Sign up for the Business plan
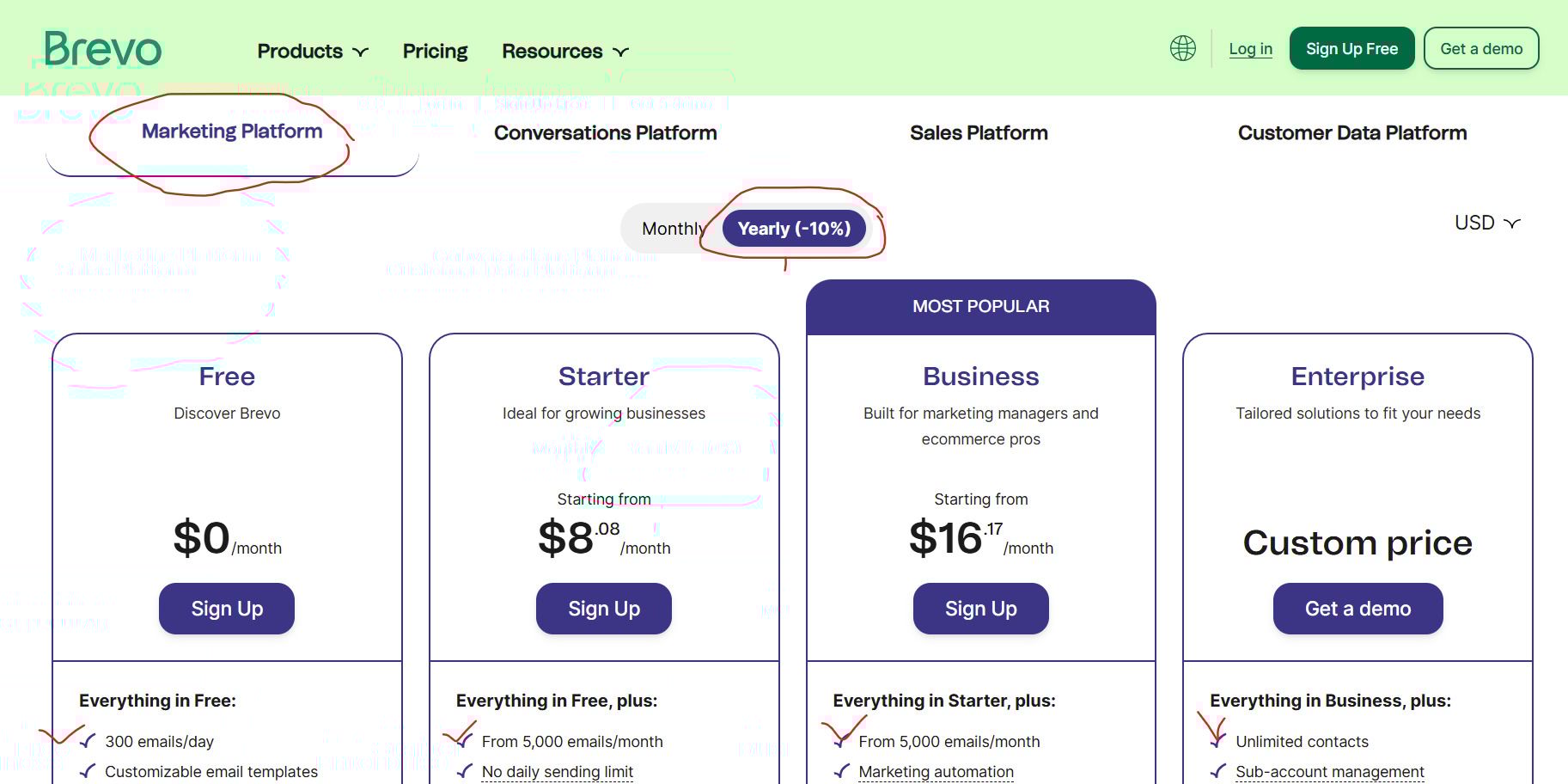 click(980, 609)
